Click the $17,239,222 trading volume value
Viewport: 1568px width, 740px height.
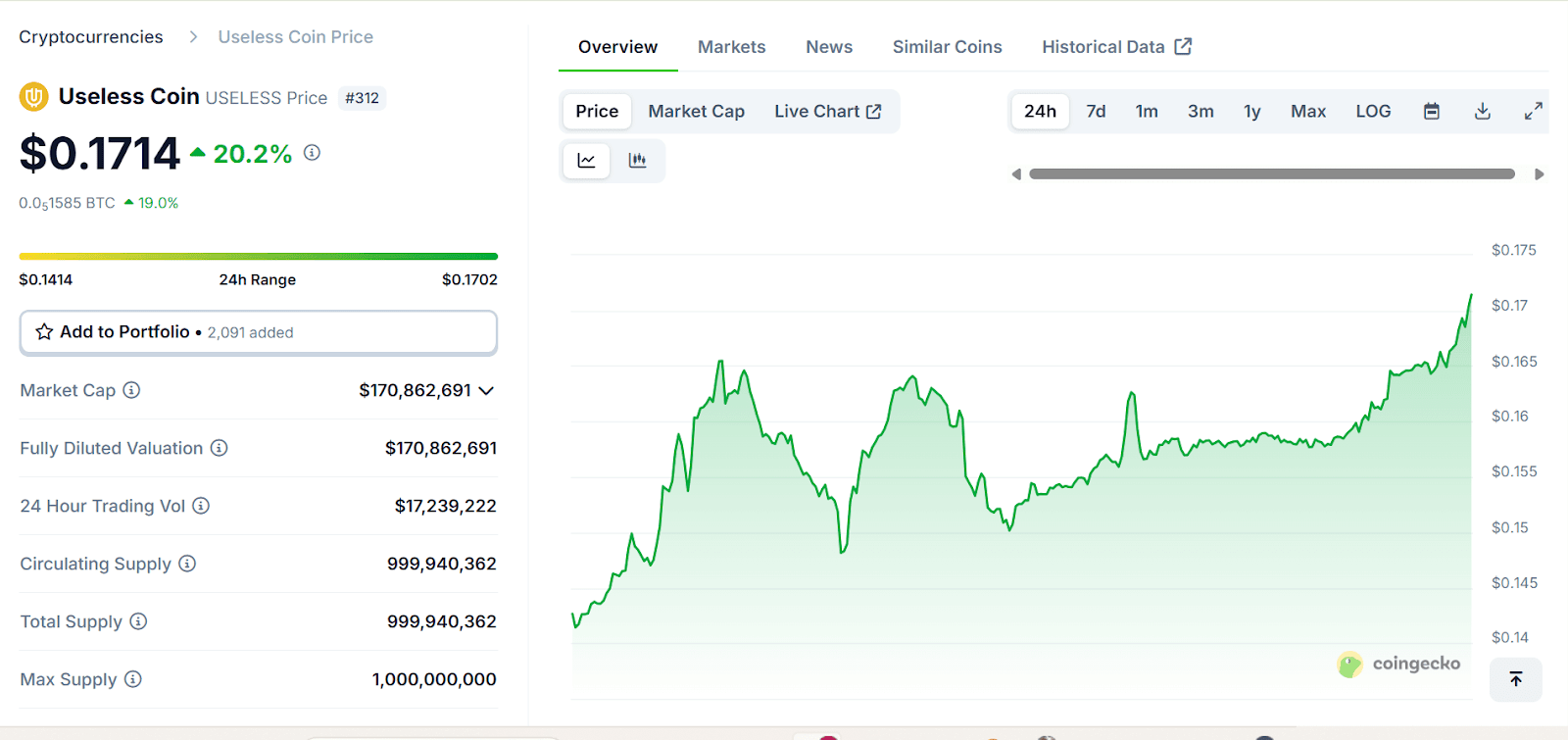(446, 506)
